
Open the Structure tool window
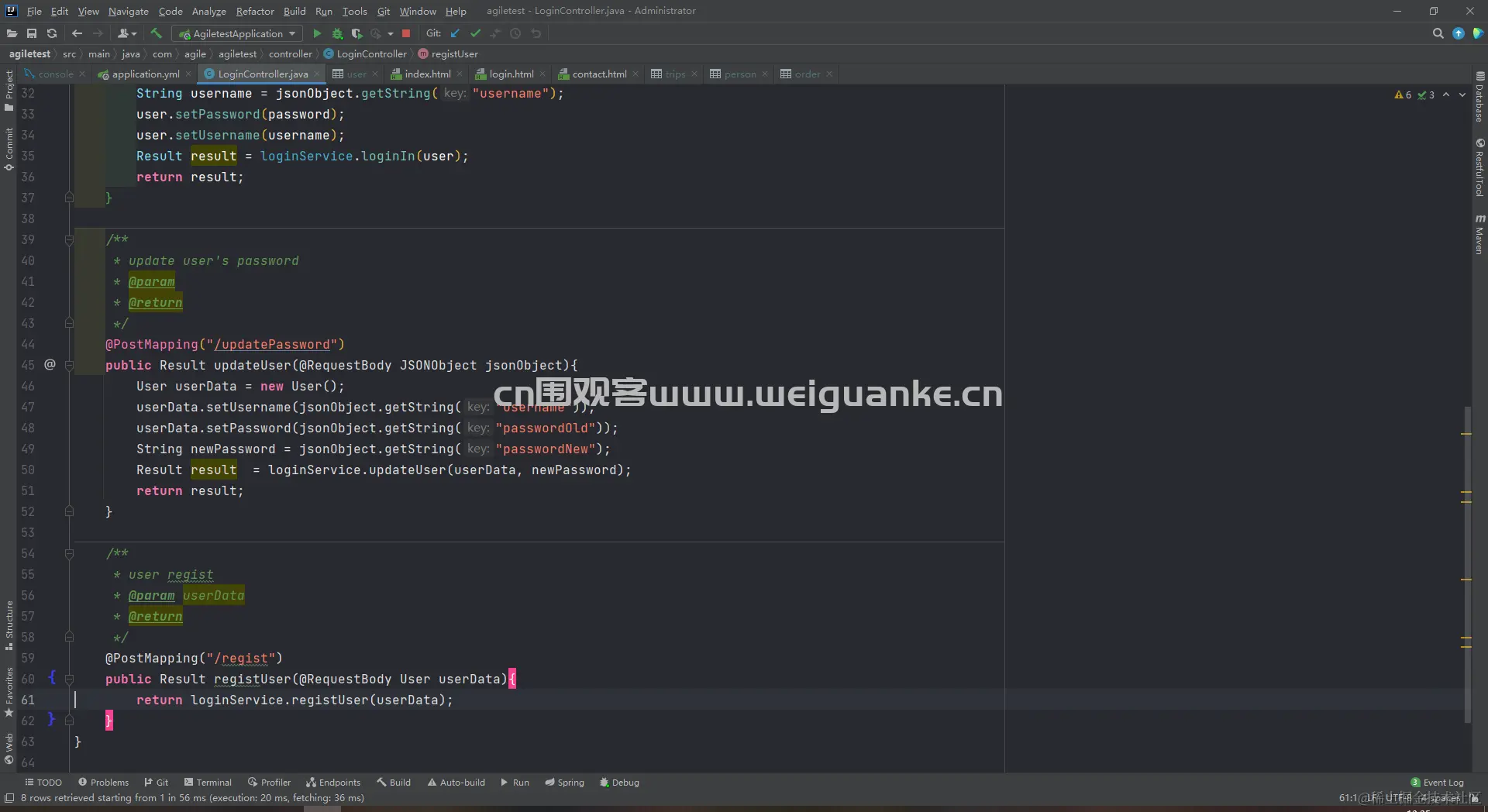9,624
